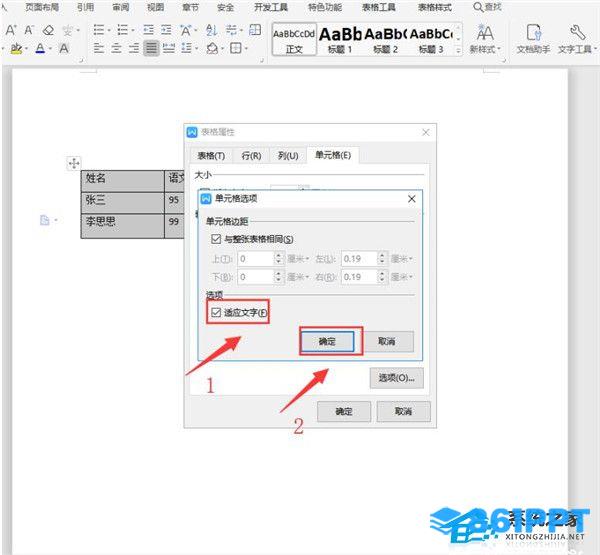Toggle 适应文字(F) checkbox
This screenshot has width=600, height=555.
pyautogui.click(x=216, y=312)
